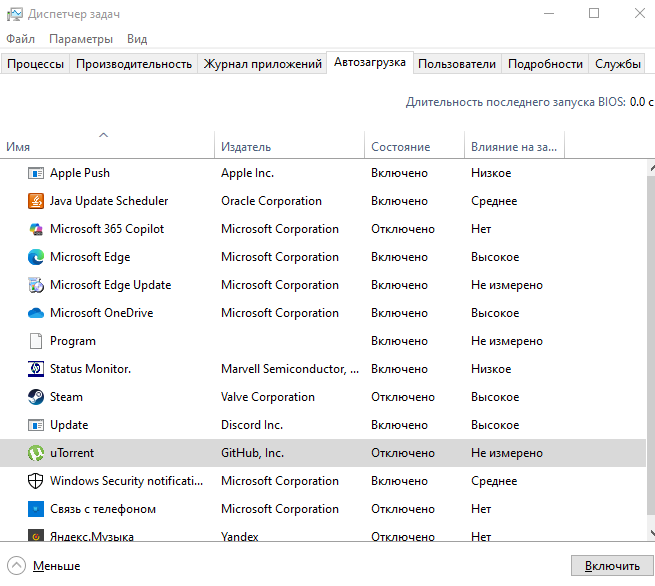Viewport: 655px width, 586px height.
Task: Click Не измерено impact in Program row
Action: coord(507,341)
